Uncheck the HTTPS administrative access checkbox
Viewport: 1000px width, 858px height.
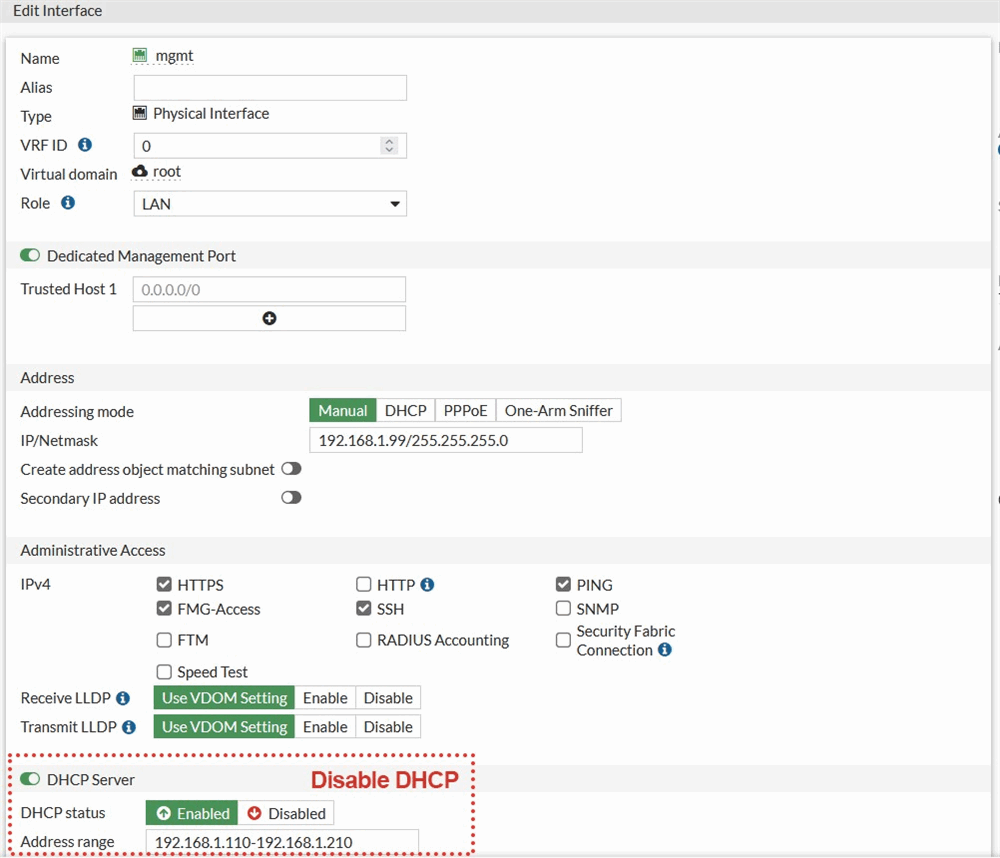164,585
